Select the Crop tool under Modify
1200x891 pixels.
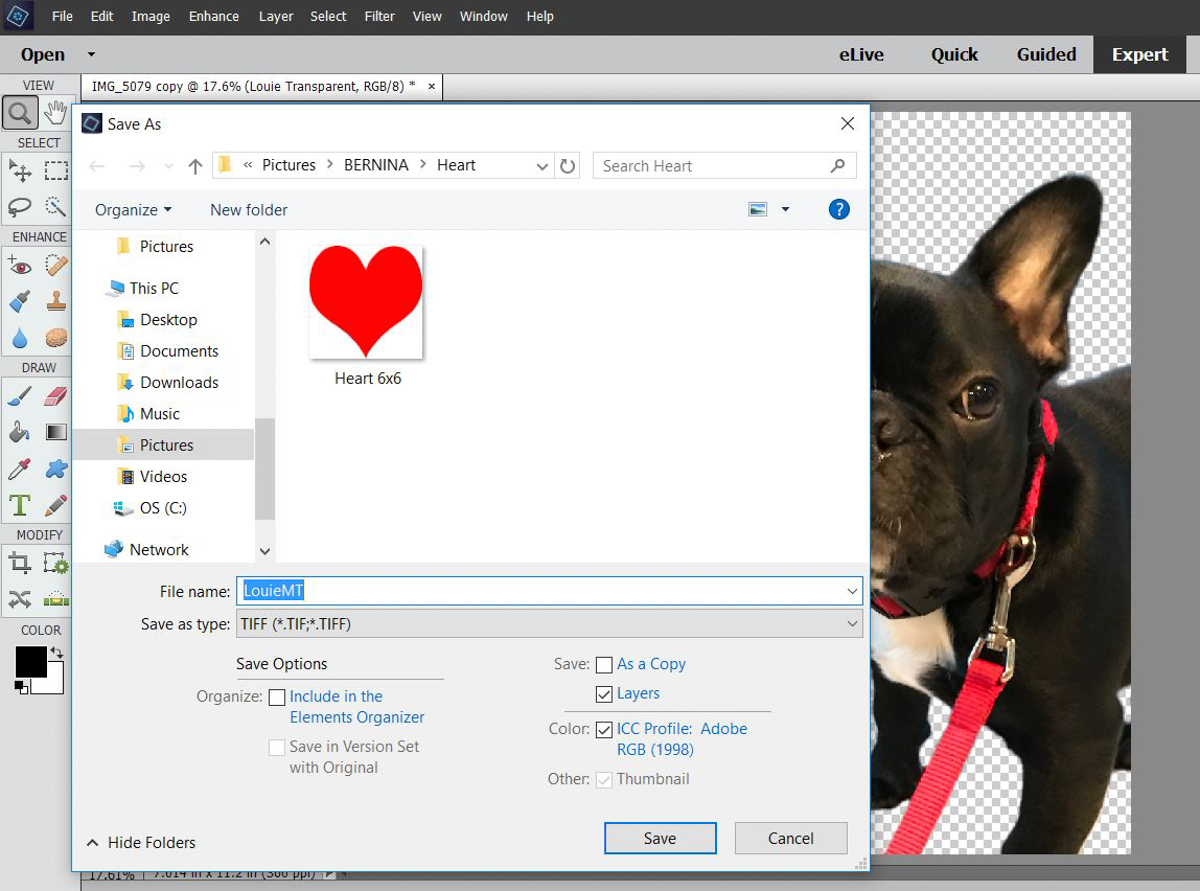pyautogui.click(x=20, y=563)
